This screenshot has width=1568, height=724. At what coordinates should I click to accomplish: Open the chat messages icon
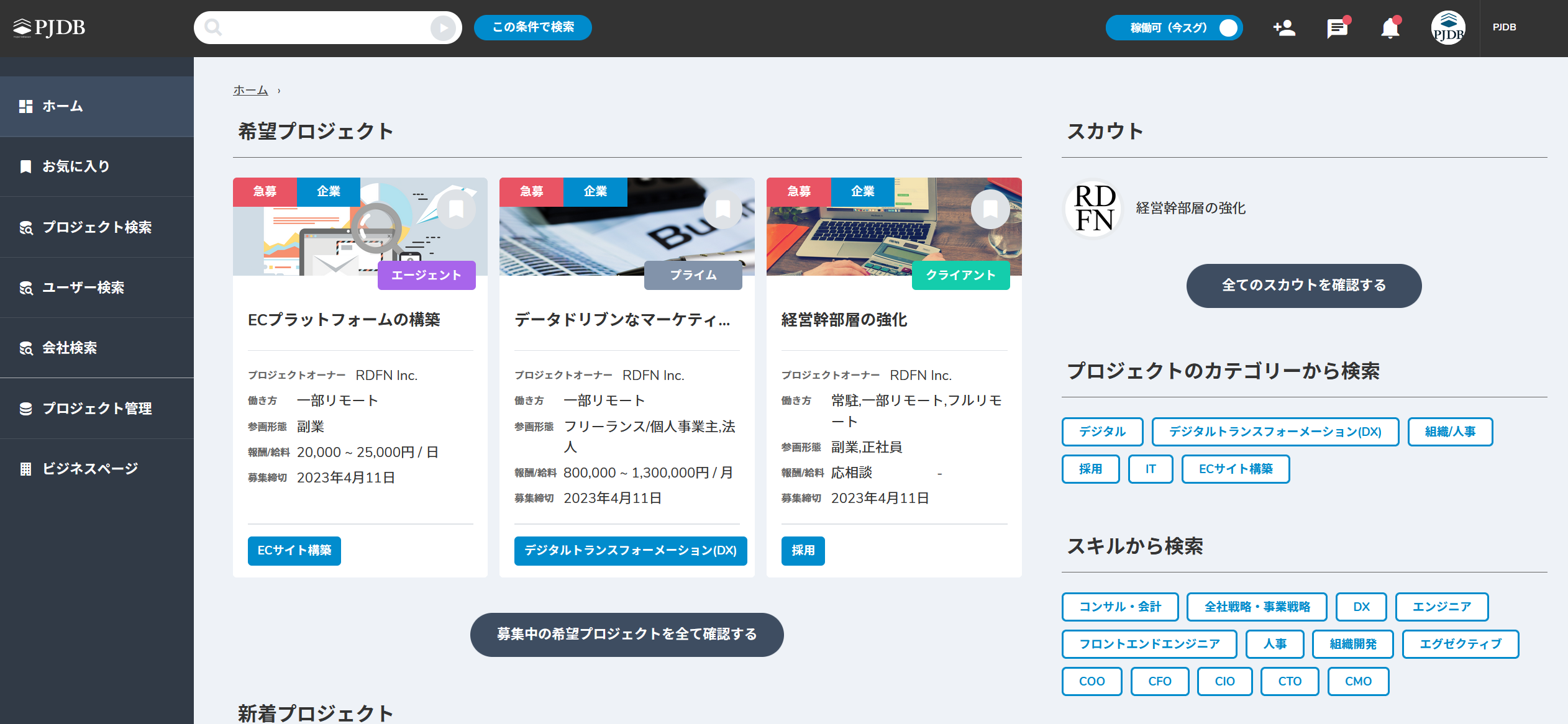pos(1337,28)
